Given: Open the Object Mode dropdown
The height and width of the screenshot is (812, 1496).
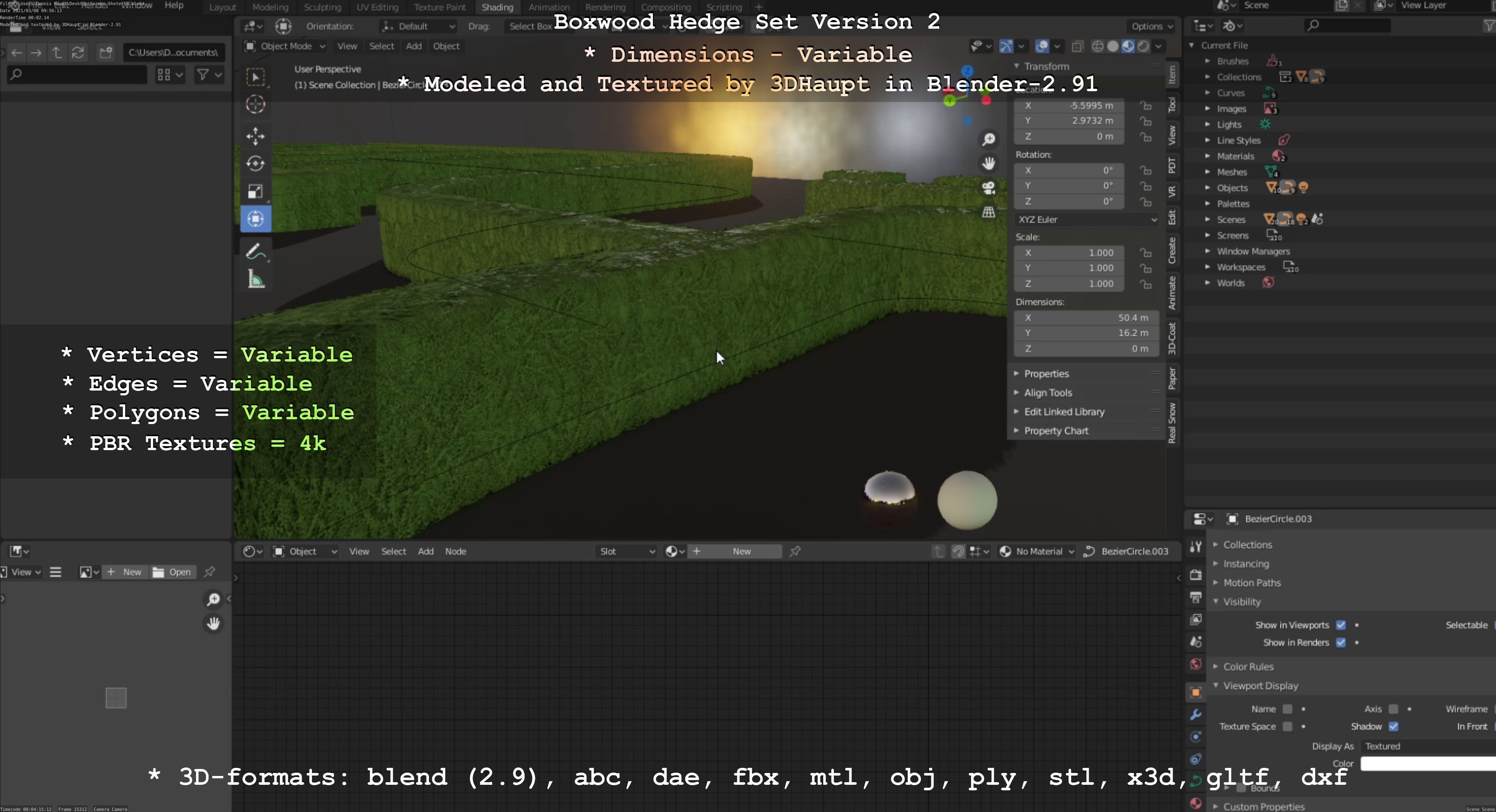Looking at the screenshot, I should pos(285,46).
